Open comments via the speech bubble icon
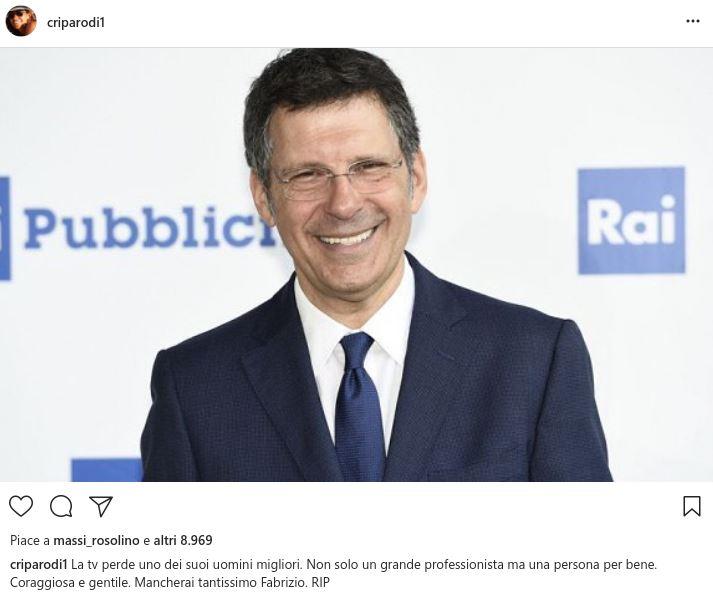Viewport: 713px width, 597px height. [61, 506]
